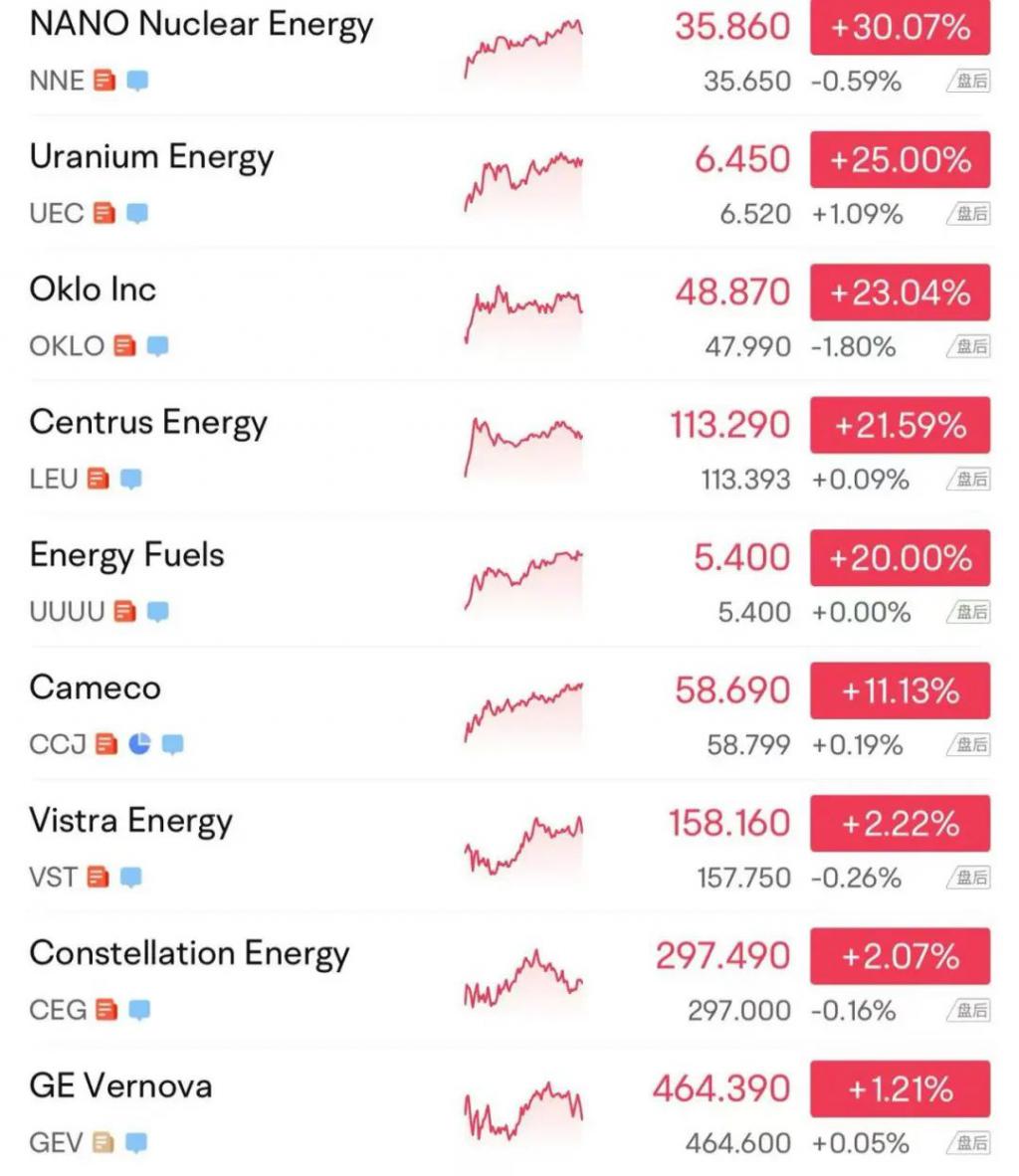Tap the 盘后 after-hours tag for Vistra
1019x1176 pixels.
(x=968, y=877)
